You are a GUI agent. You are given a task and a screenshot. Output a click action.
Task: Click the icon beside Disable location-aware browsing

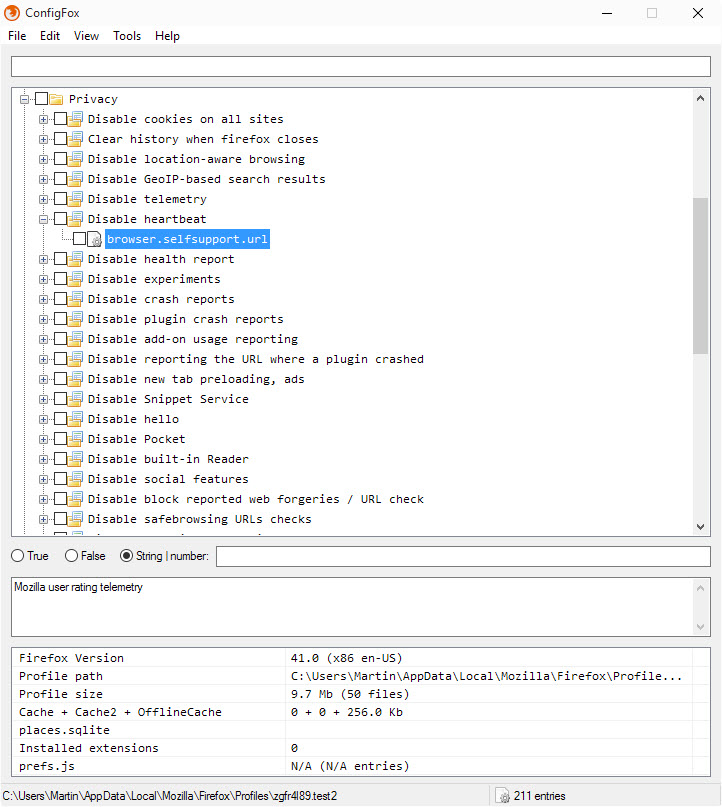[x=75, y=159]
